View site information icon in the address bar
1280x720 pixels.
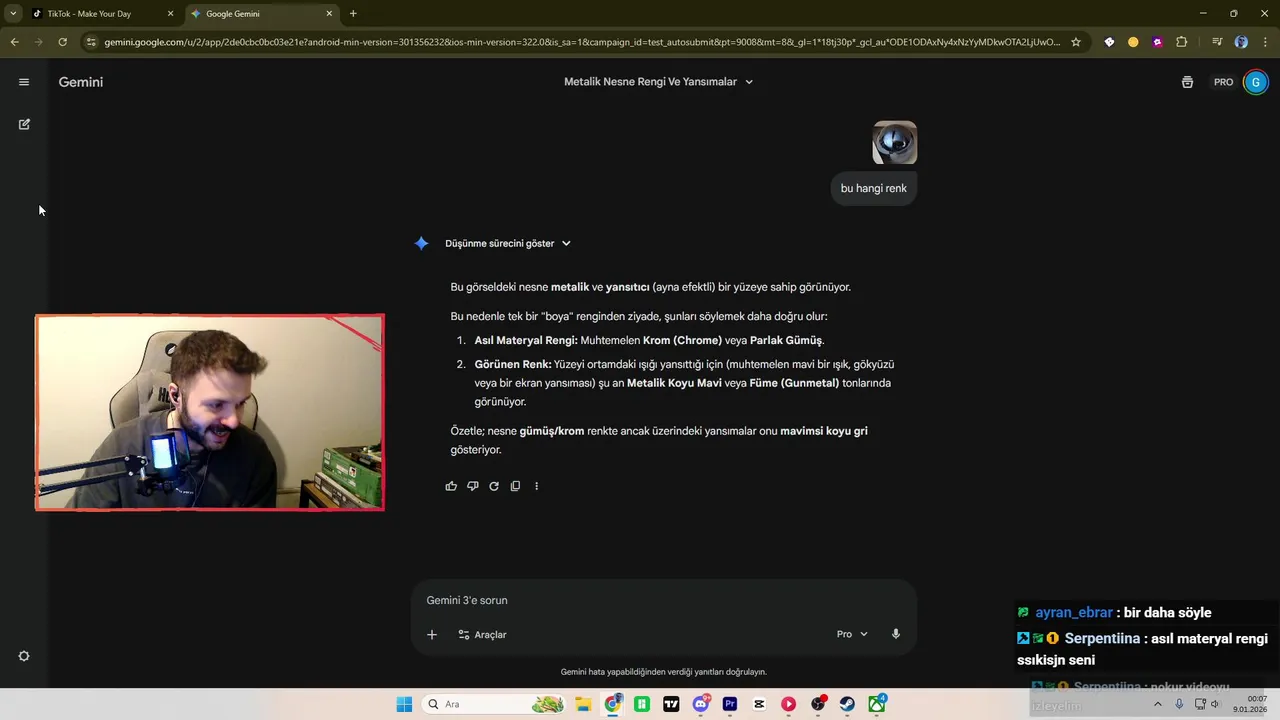point(91,42)
